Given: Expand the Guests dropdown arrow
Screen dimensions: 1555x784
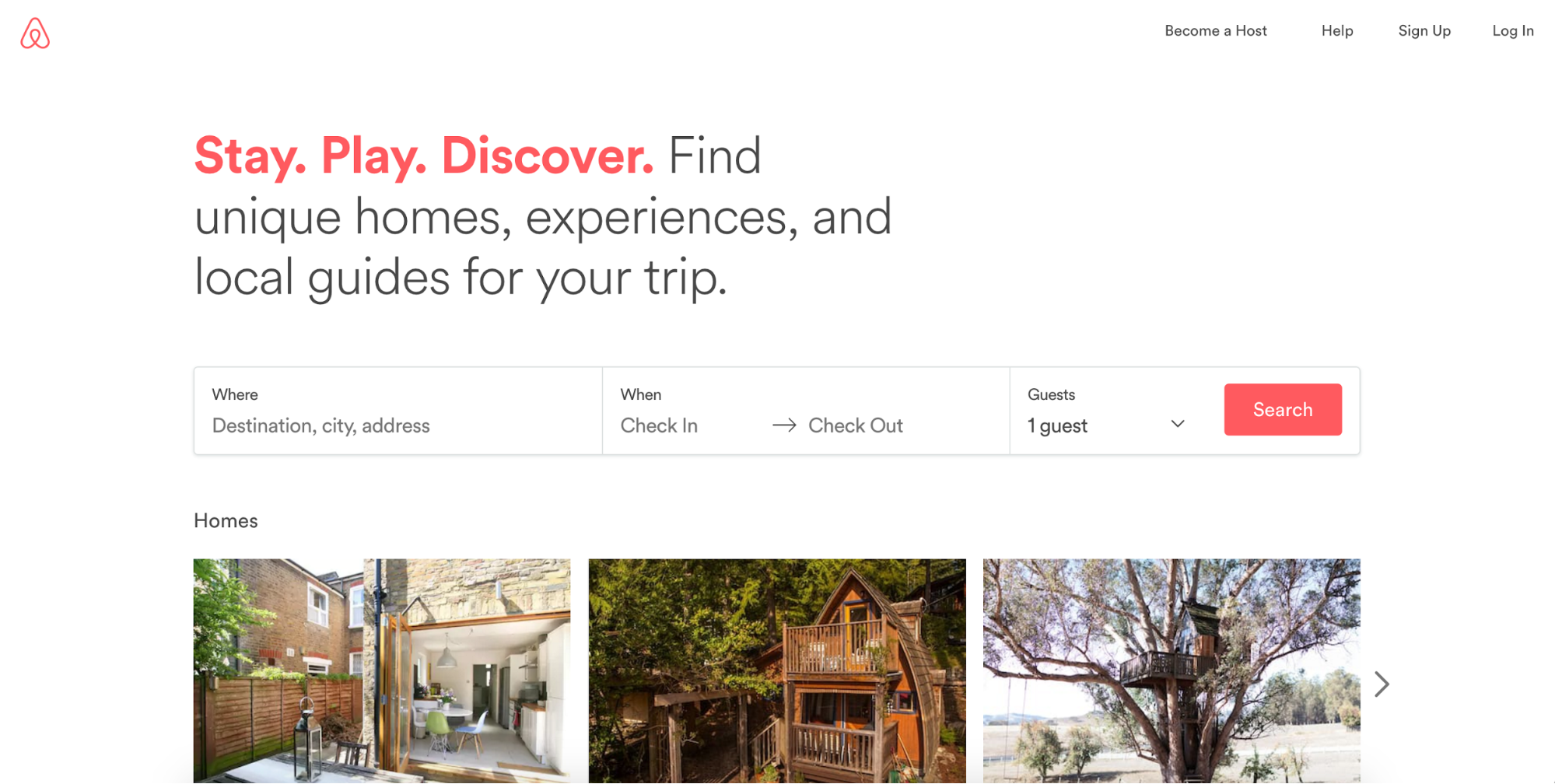Looking at the screenshot, I should [x=1178, y=424].
